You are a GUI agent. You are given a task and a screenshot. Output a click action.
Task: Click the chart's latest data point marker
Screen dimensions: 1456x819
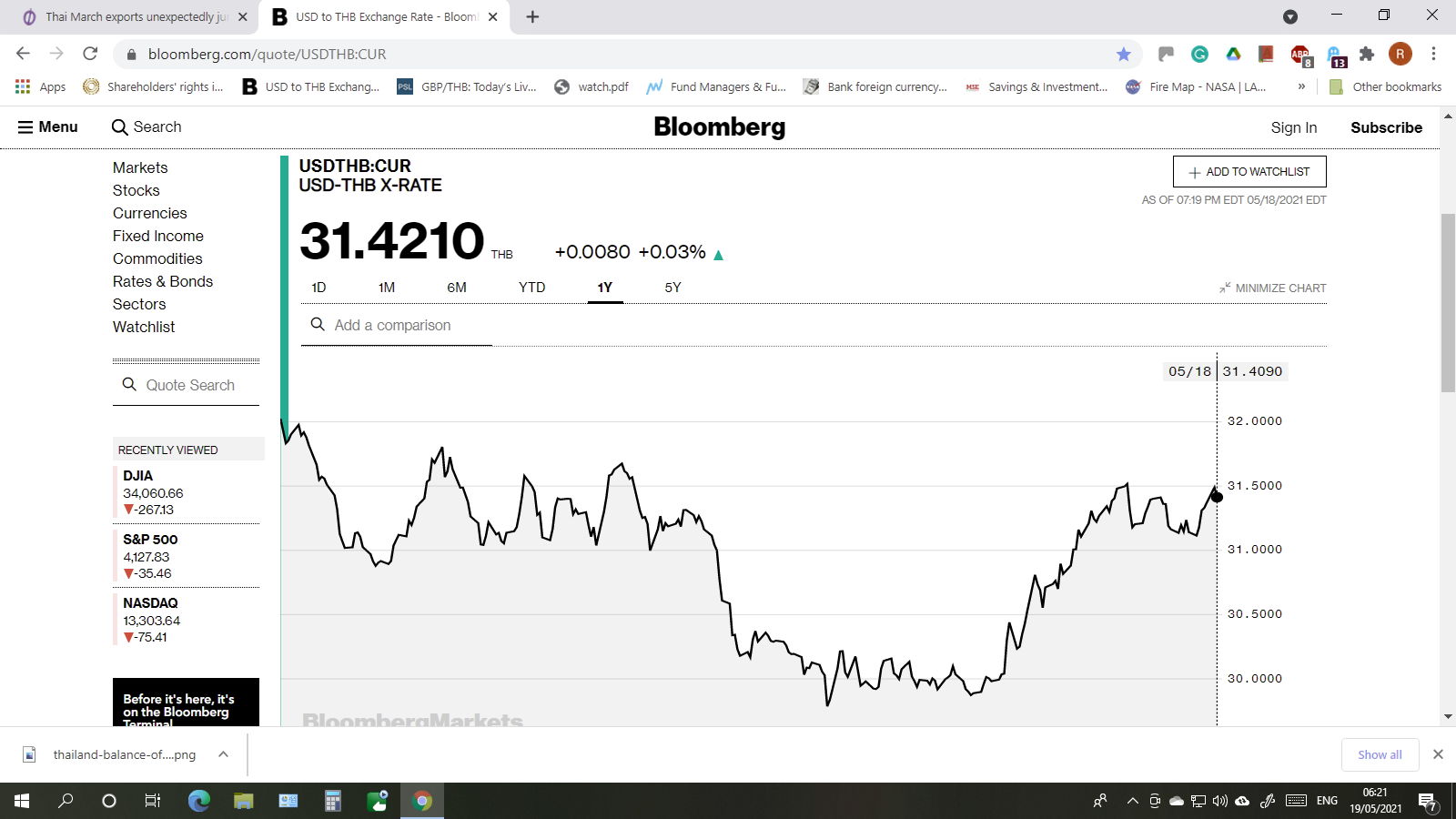click(x=1217, y=497)
